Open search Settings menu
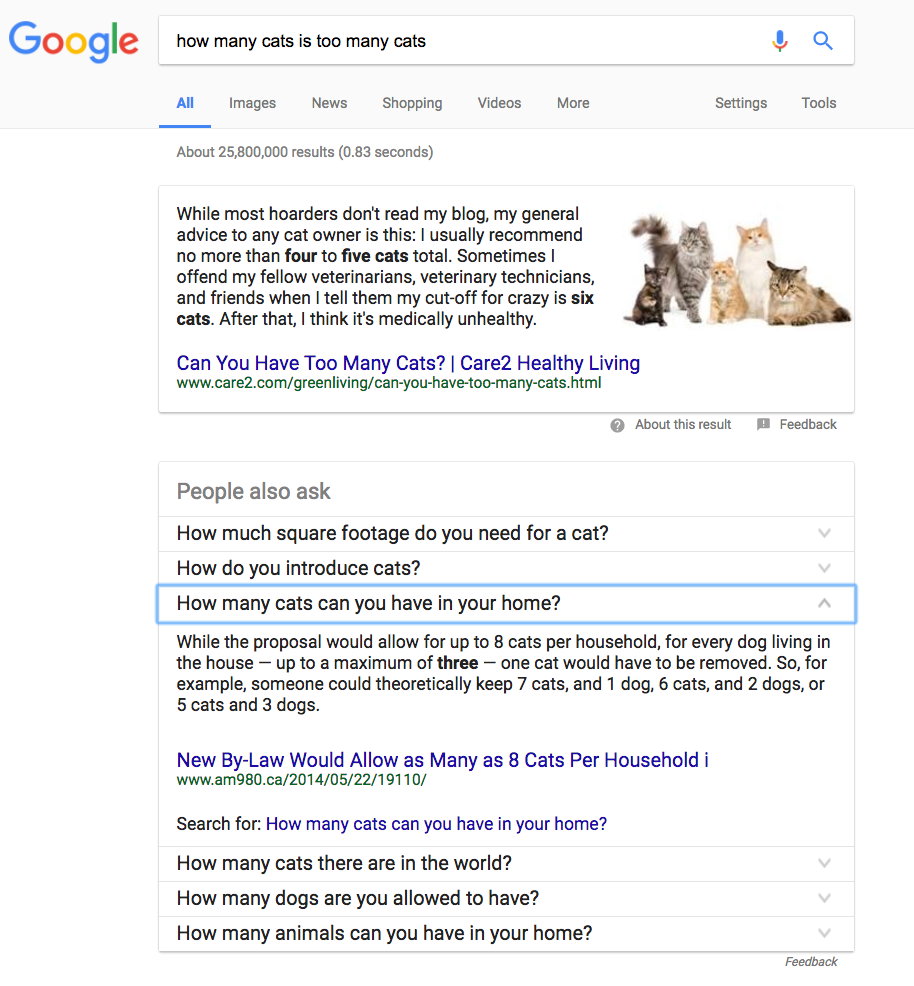The height and width of the screenshot is (986, 914). click(x=741, y=103)
